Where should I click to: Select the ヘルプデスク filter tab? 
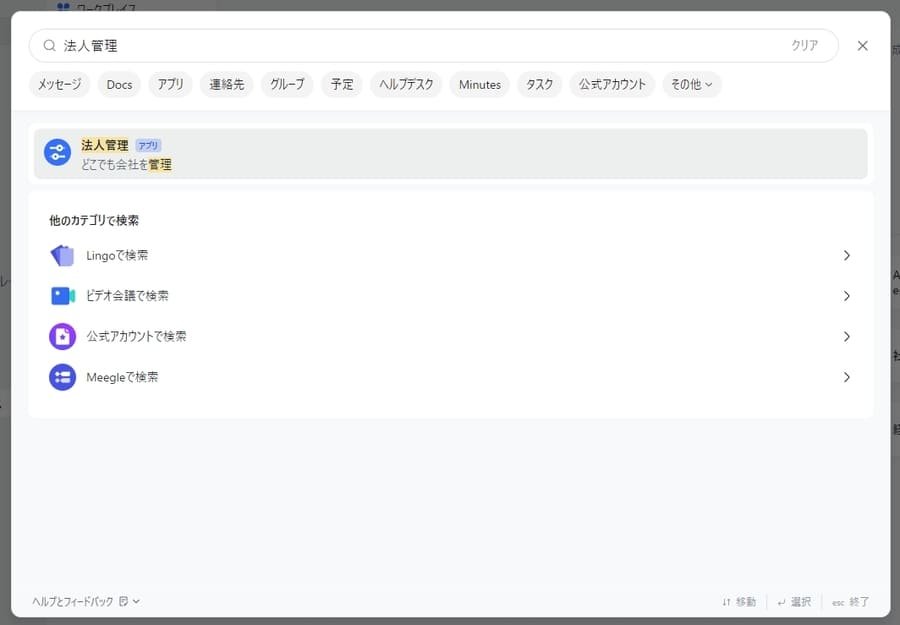pos(405,85)
